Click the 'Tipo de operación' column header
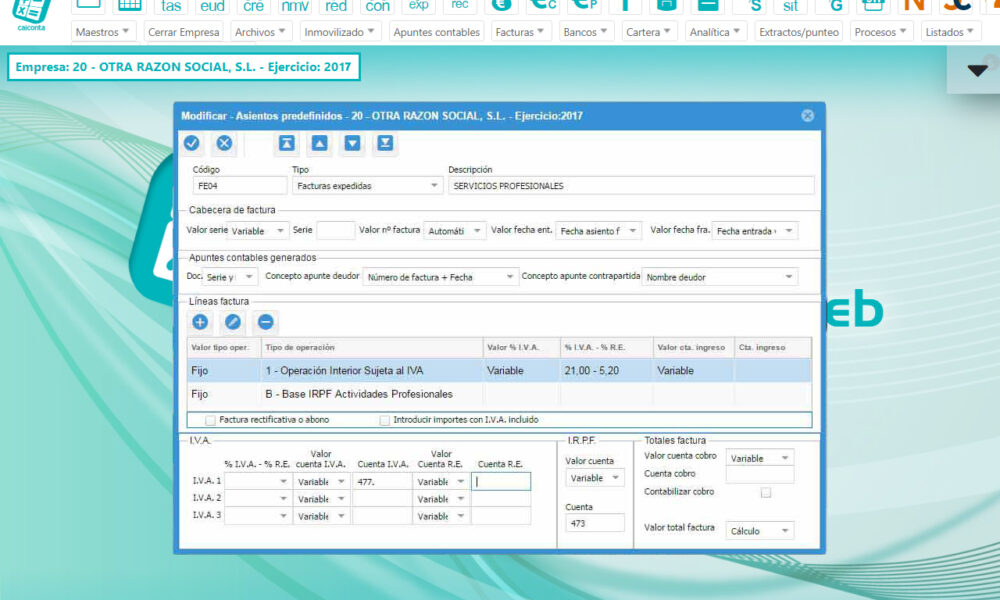This screenshot has height=600, width=1000. [372, 348]
